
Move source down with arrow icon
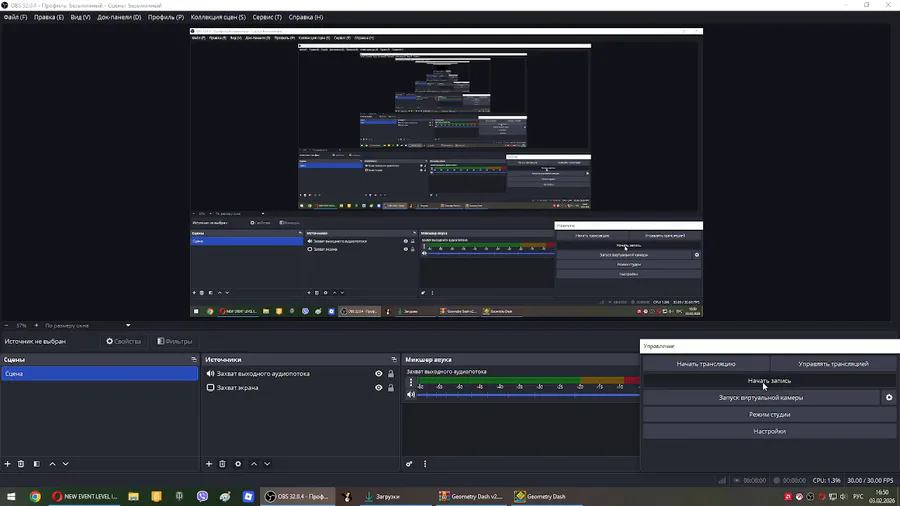[267, 464]
